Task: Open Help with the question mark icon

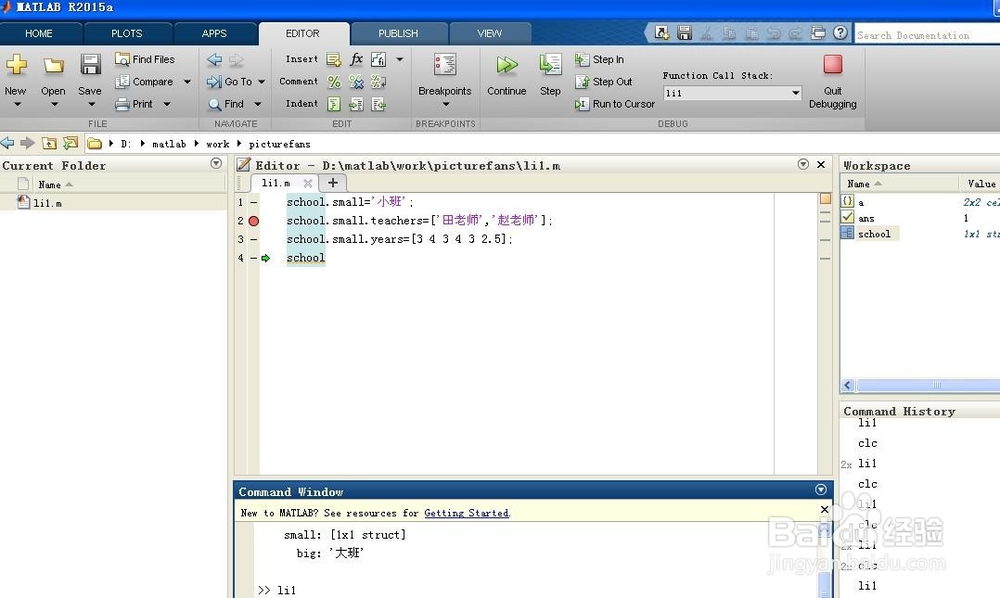Action: tap(841, 33)
